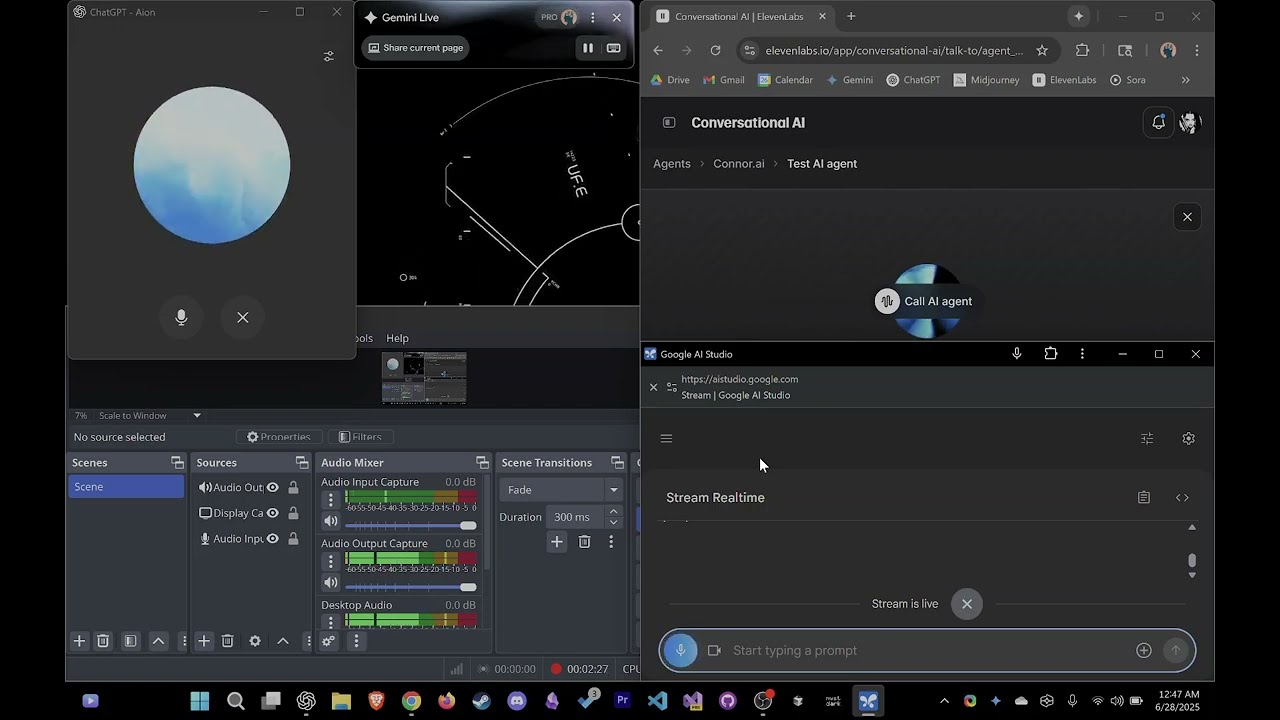
Task: Open Google AI Studio hamburger menu
Action: click(666, 438)
